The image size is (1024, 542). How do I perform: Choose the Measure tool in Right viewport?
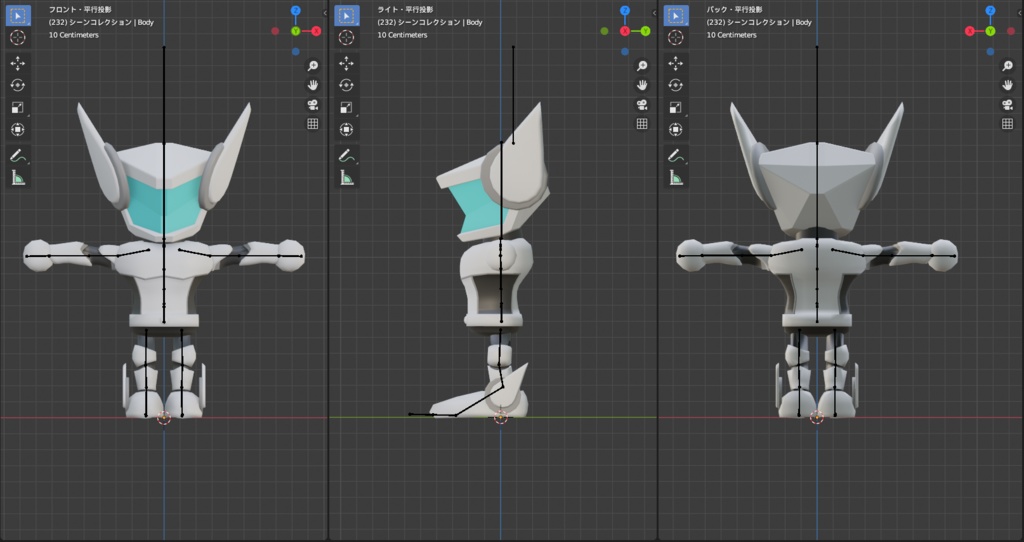tap(347, 177)
